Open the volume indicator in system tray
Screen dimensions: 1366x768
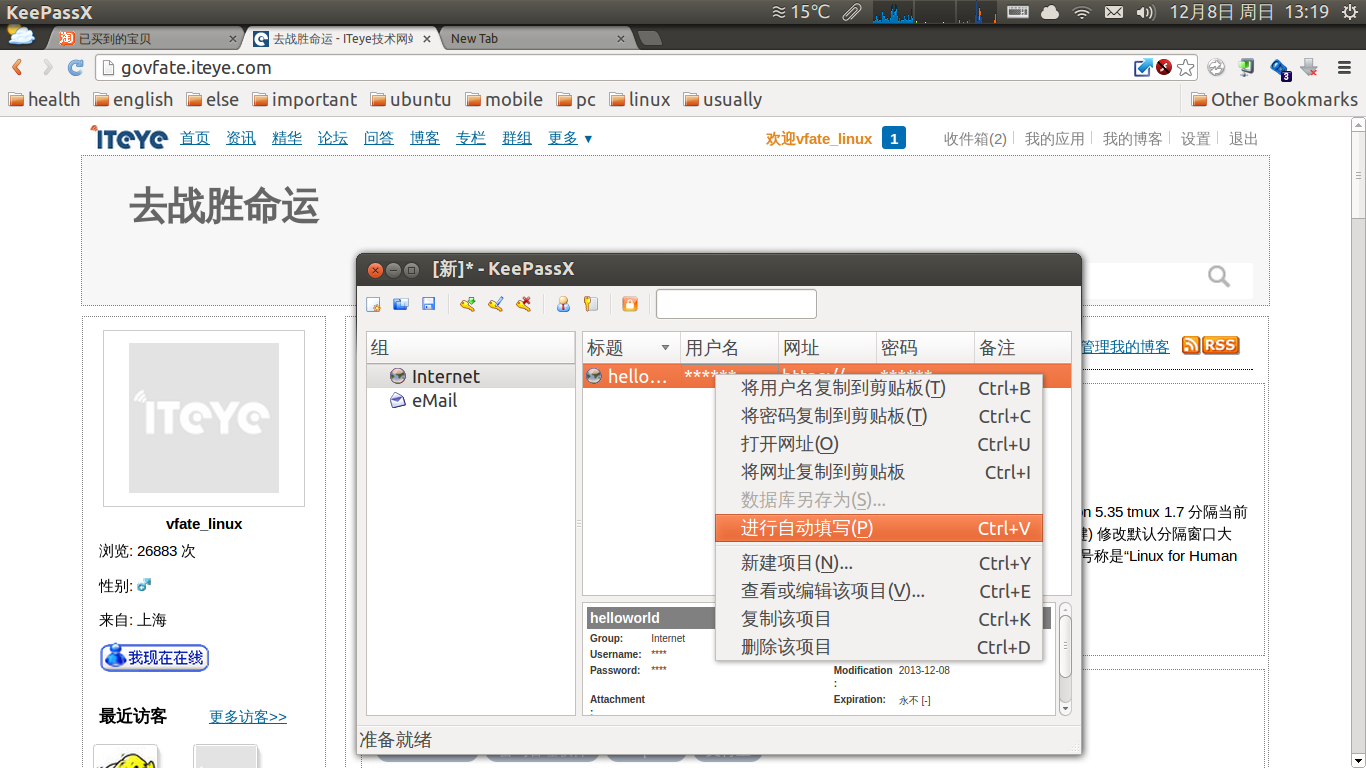(x=1146, y=12)
